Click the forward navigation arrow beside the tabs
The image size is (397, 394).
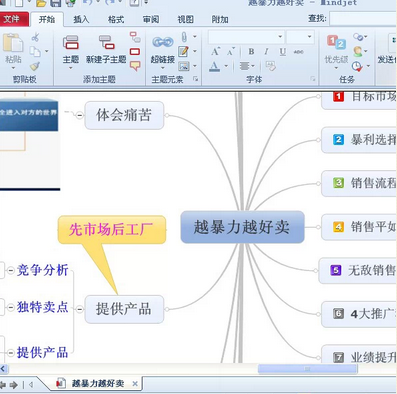coord(14,385)
